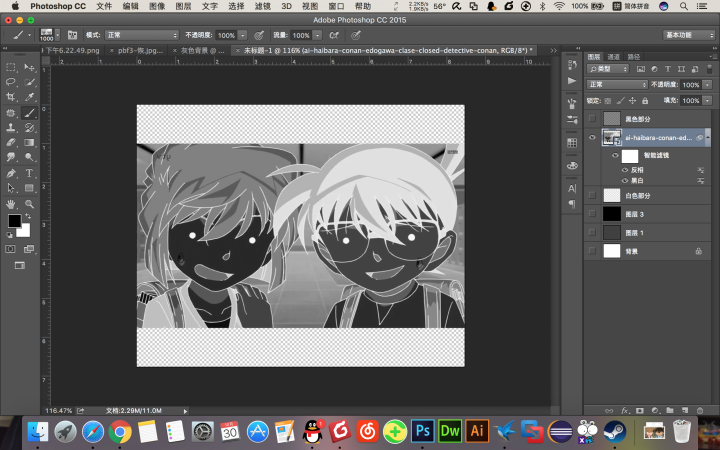Select the Rectangle shape tool

(x=29, y=188)
